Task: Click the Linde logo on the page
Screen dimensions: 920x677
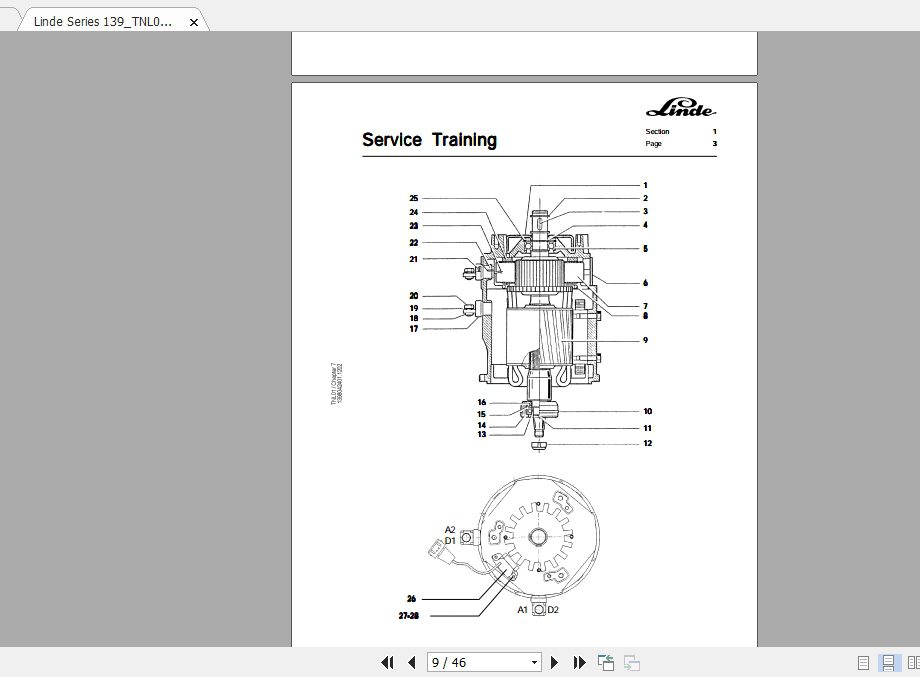Action: [681, 107]
